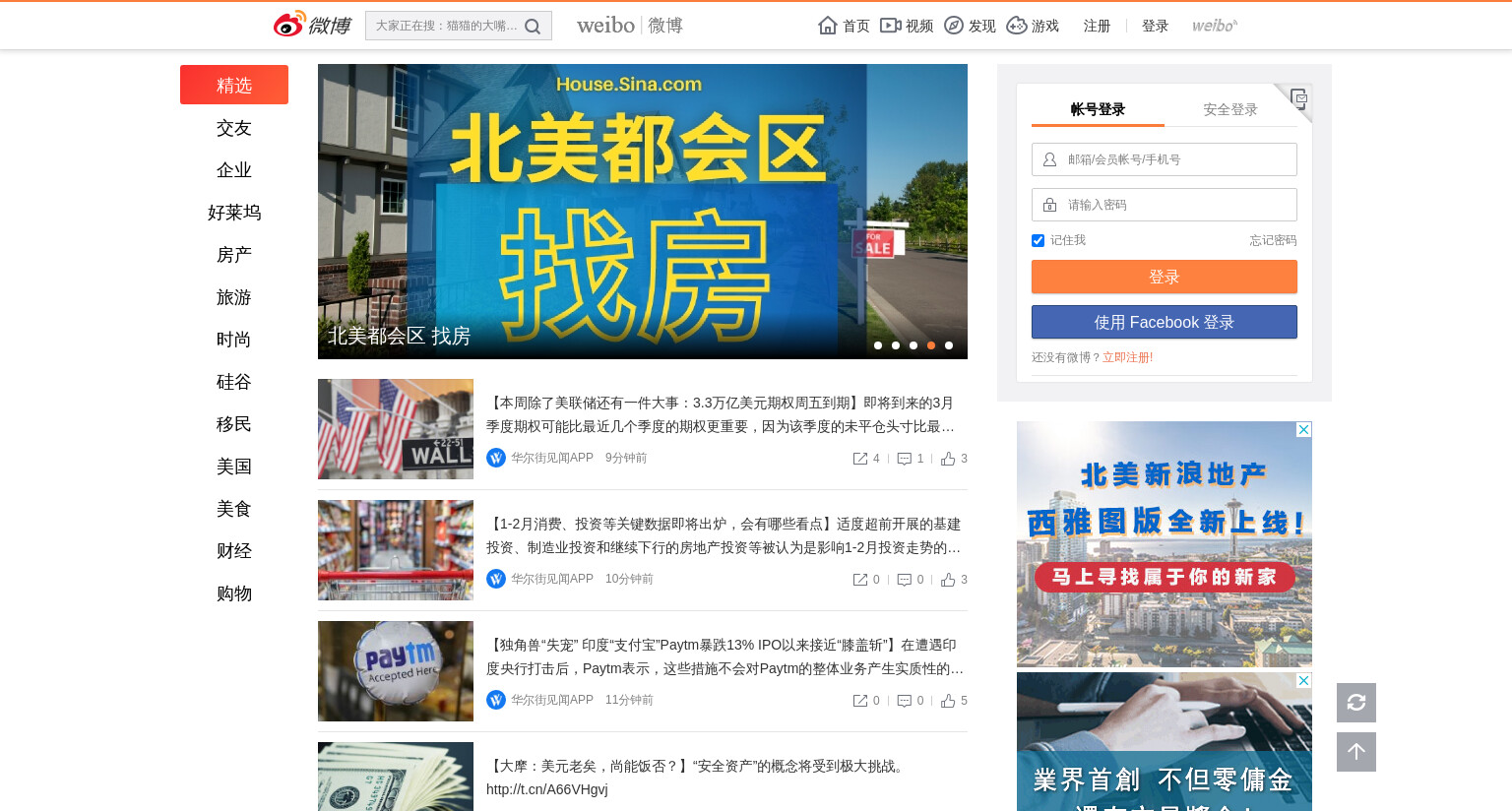Close the 北美新浪地产 ad
Viewport: 1512px width, 811px height.
(1303, 430)
